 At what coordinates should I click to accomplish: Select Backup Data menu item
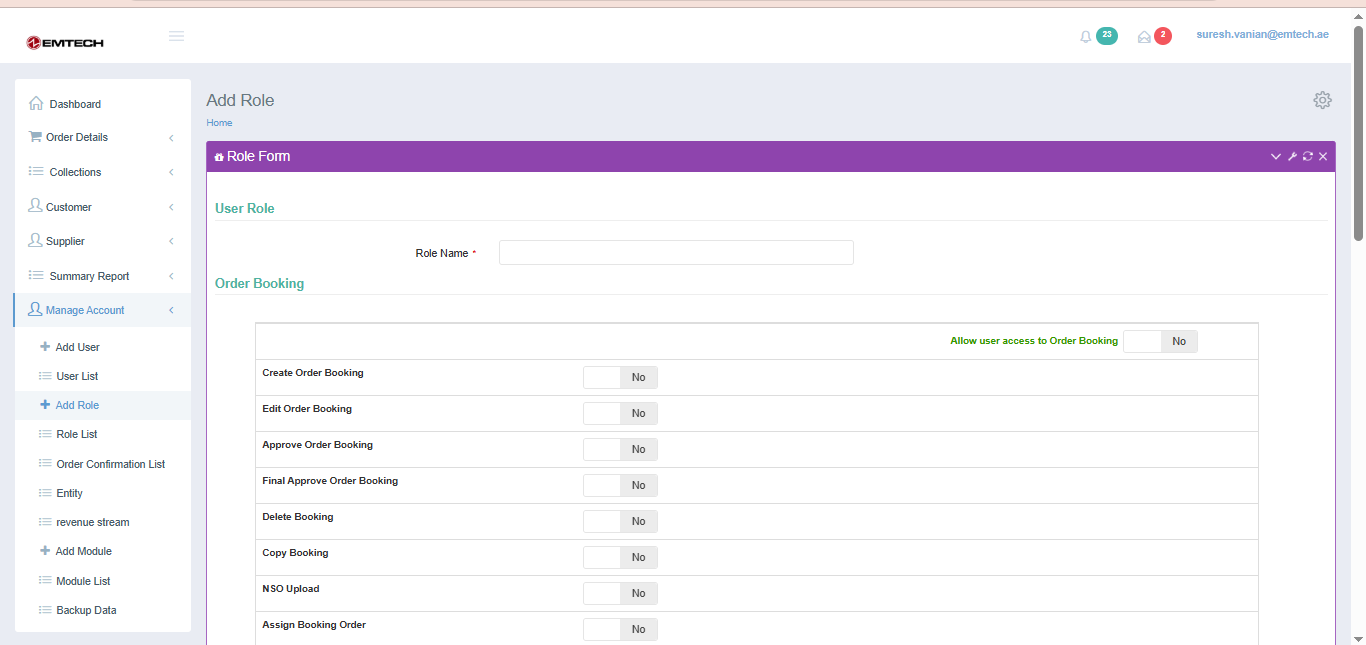(86, 611)
